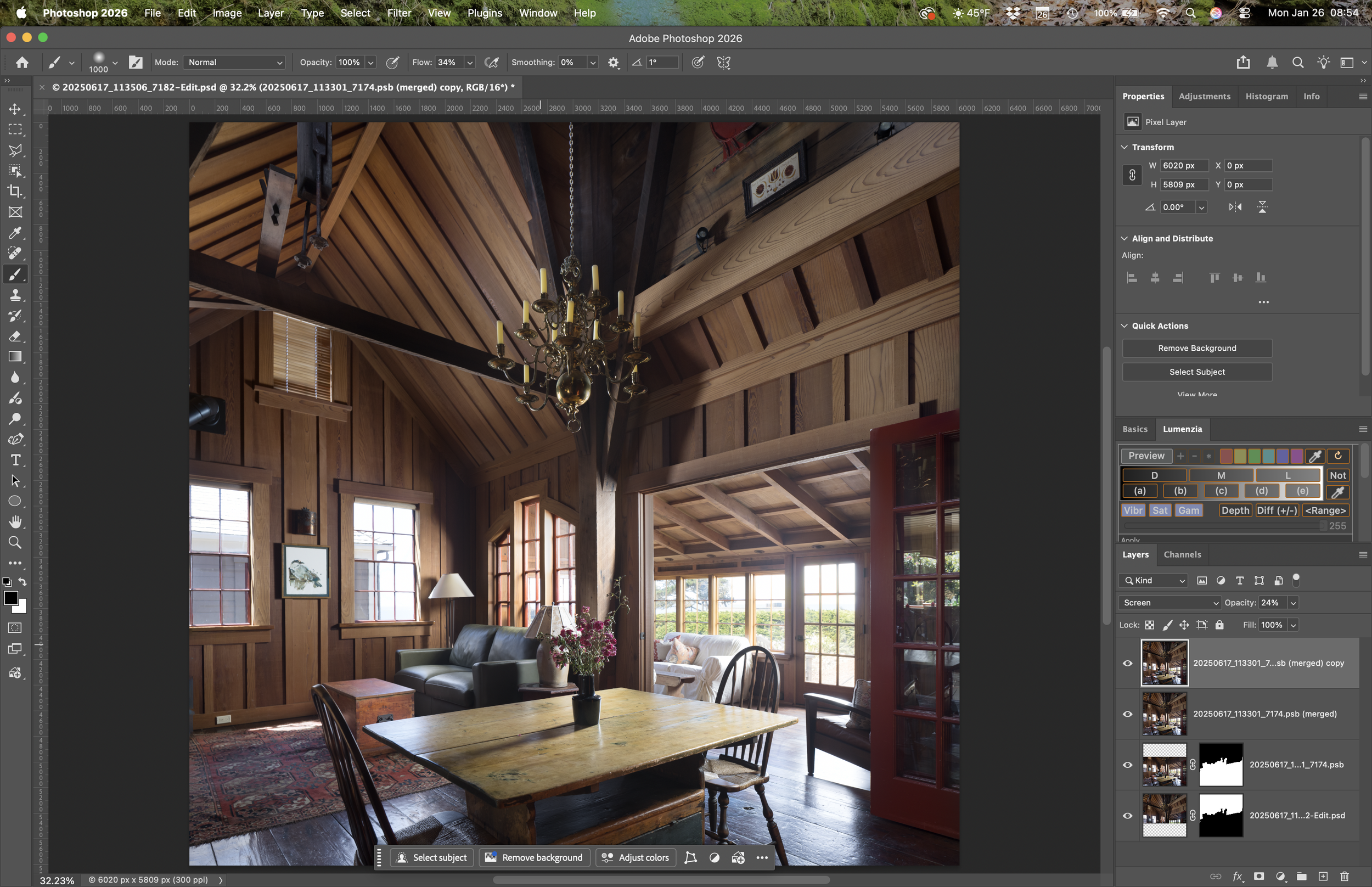Select the Clone Stamp tool
The width and height of the screenshot is (1372, 887).
15,295
